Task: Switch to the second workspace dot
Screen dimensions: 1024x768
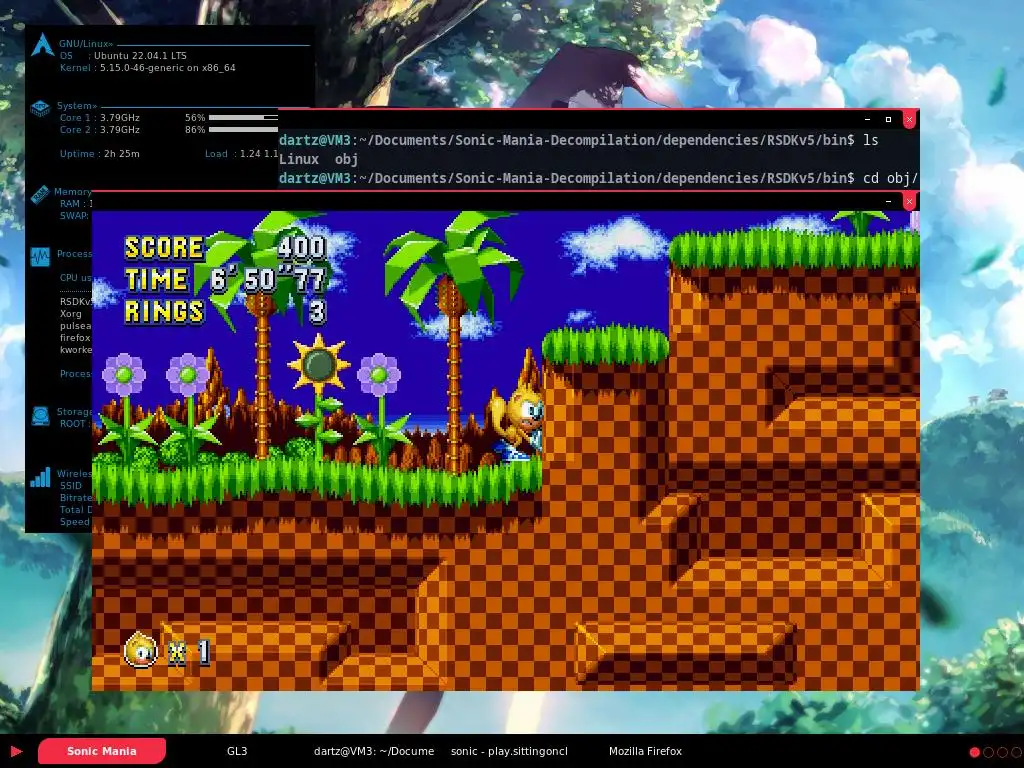Action: tap(988, 752)
